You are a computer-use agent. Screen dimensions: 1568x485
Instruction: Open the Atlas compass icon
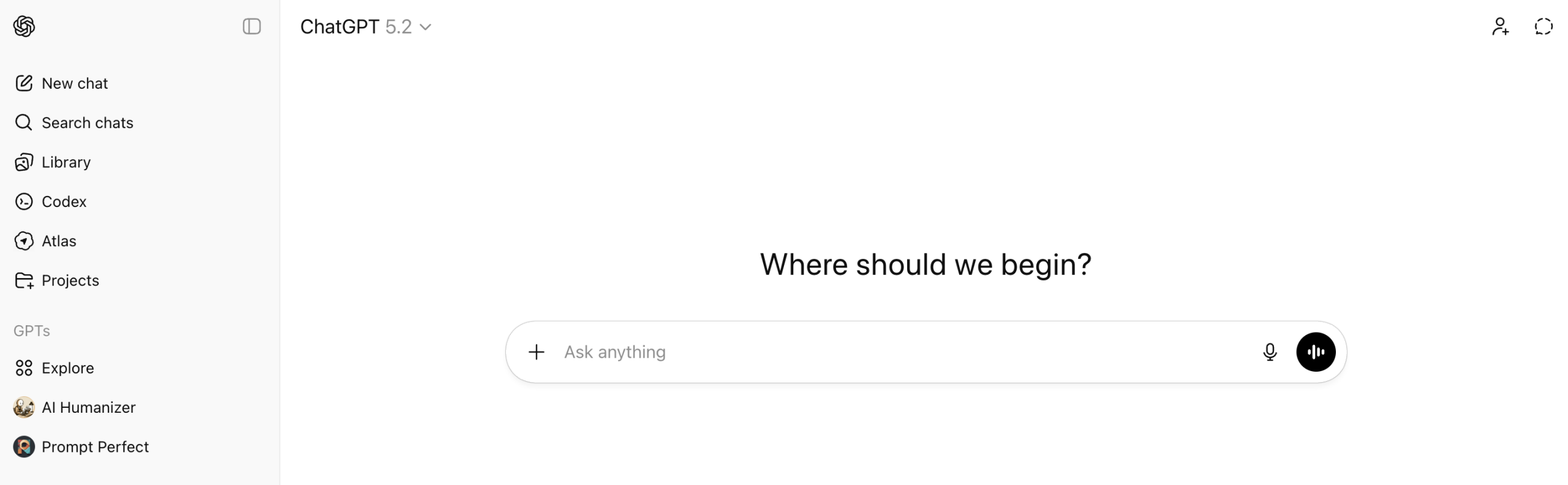coord(24,241)
